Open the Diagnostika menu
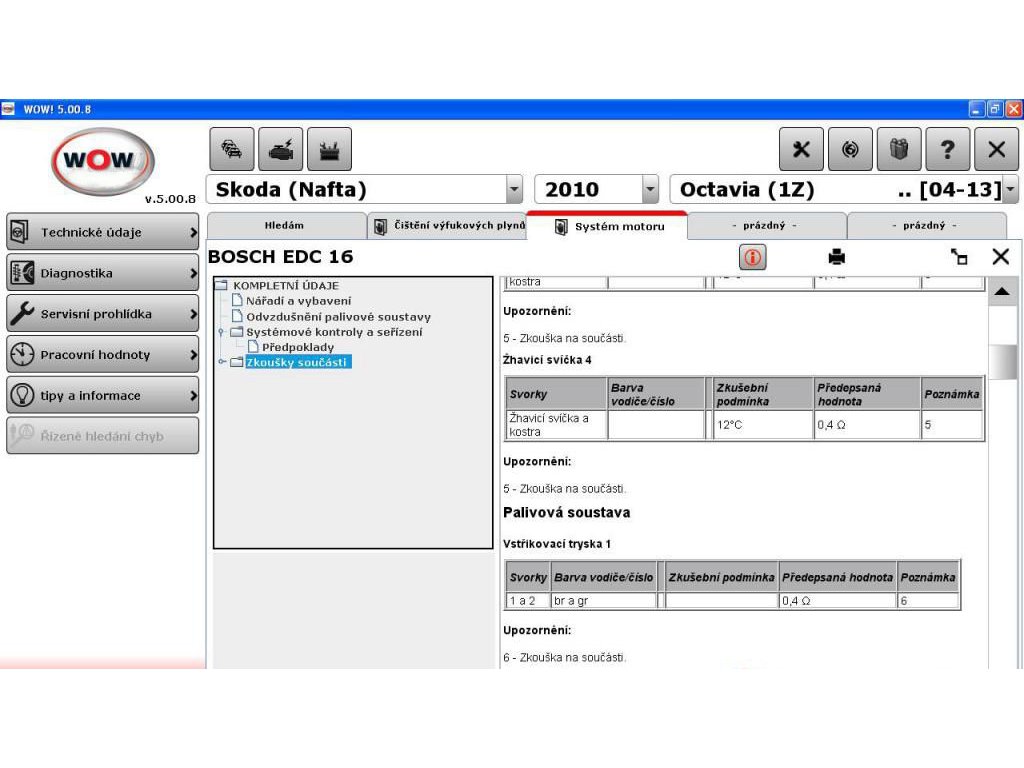This screenshot has width=1024, height=768. (103, 273)
